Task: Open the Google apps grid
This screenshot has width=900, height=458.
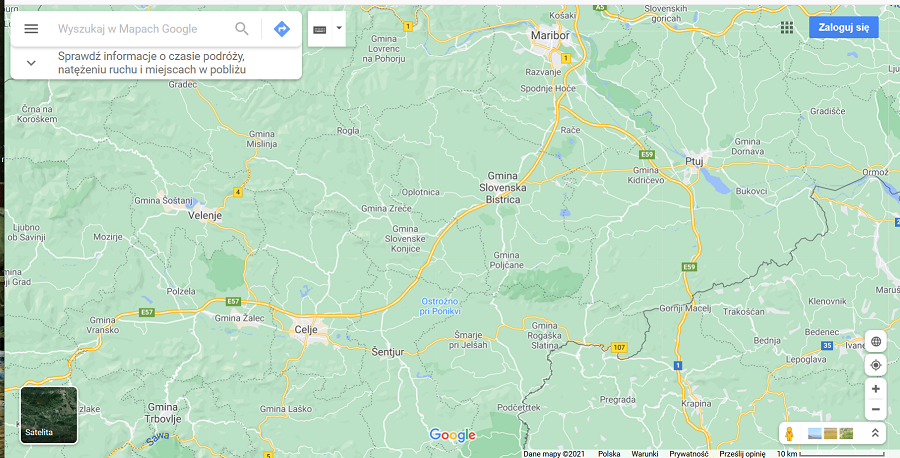Action: [787, 28]
